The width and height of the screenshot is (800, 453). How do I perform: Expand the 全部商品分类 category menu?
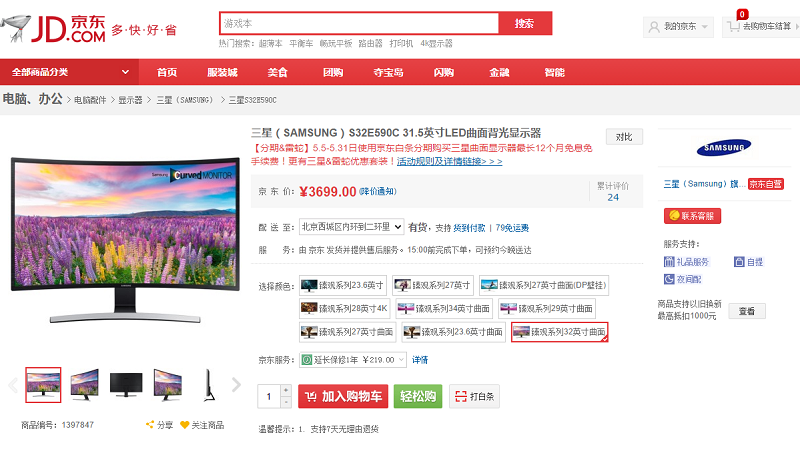click(69, 72)
